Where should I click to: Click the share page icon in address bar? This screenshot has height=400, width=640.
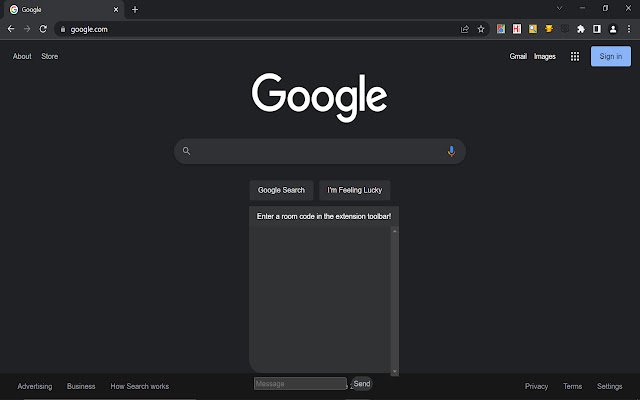(464, 29)
